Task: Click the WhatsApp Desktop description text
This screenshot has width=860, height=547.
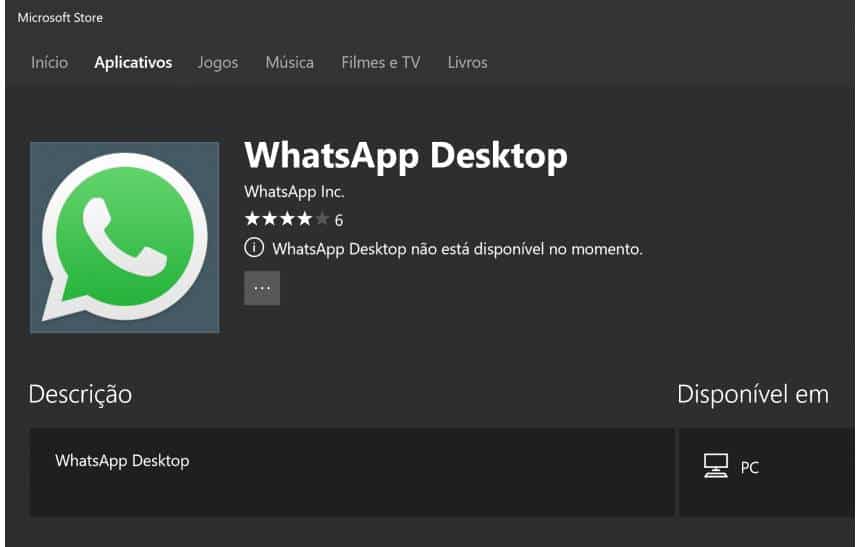Action: [122, 460]
